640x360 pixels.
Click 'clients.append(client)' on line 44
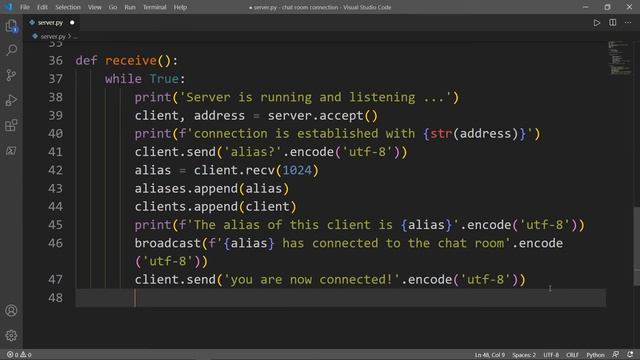(x=216, y=207)
